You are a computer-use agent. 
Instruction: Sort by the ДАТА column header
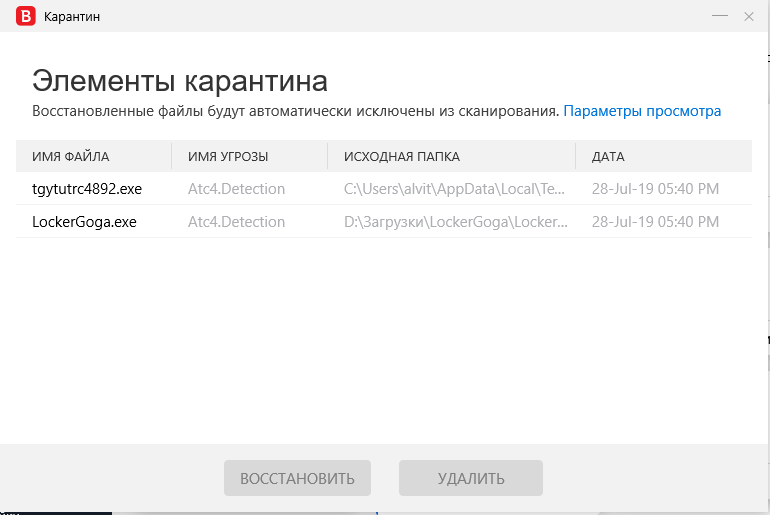click(x=608, y=156)
